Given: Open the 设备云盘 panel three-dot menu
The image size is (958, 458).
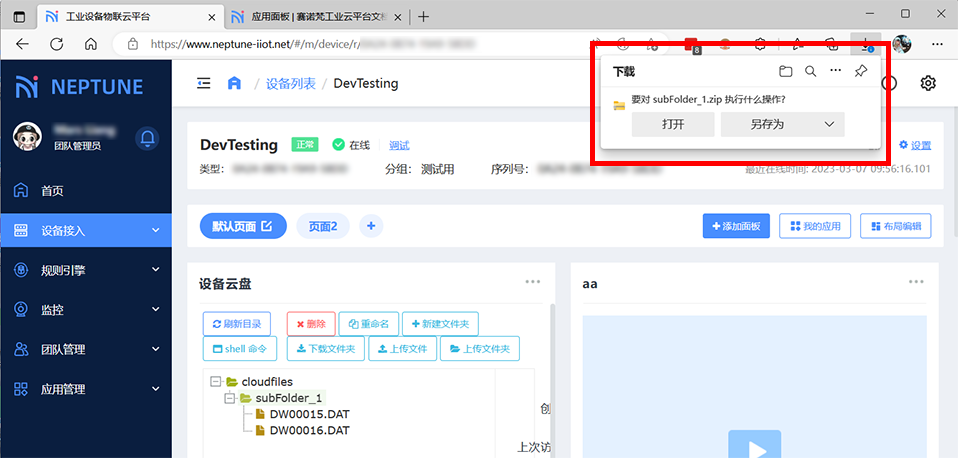Looking at the screenshot, I should [x=534, y=282].
